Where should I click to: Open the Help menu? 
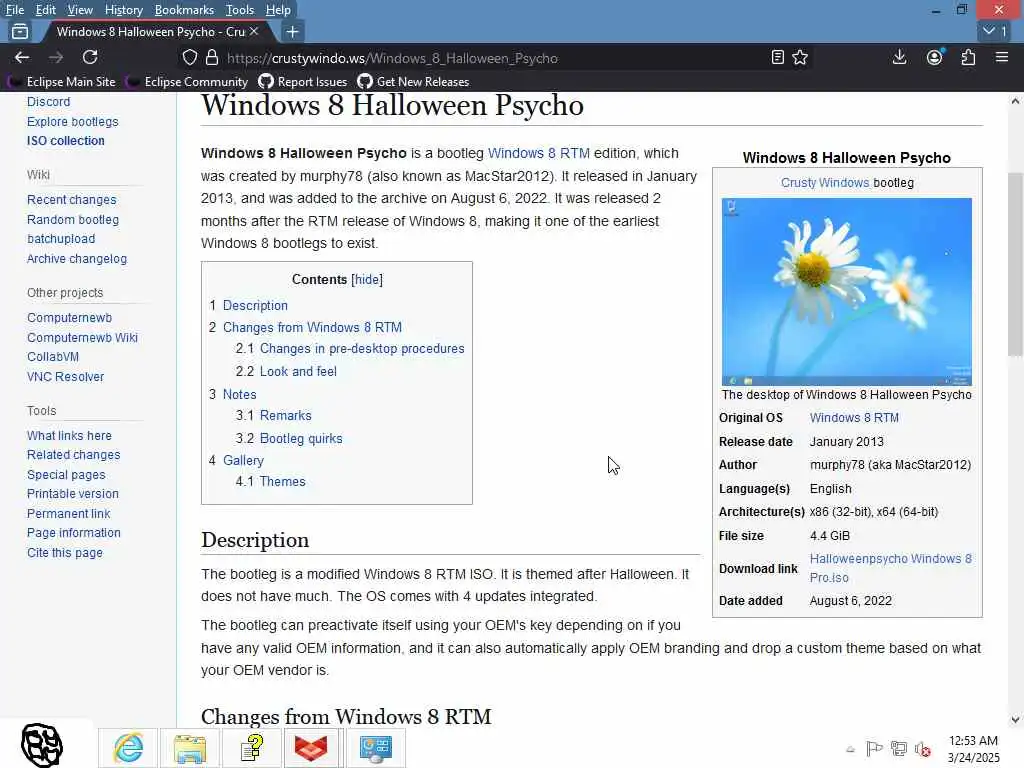(x=278, y=10)
